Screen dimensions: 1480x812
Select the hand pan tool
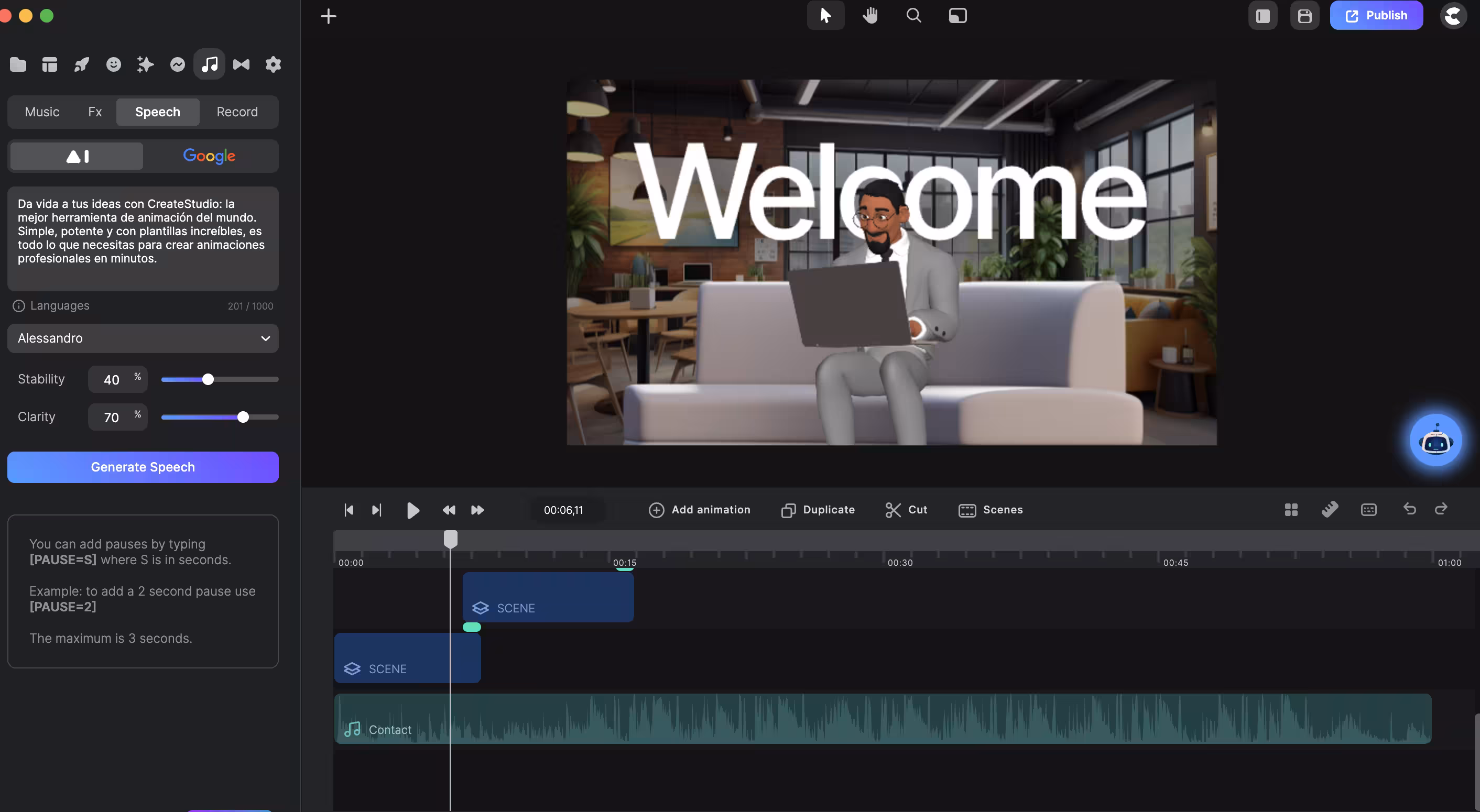[870, 16]
